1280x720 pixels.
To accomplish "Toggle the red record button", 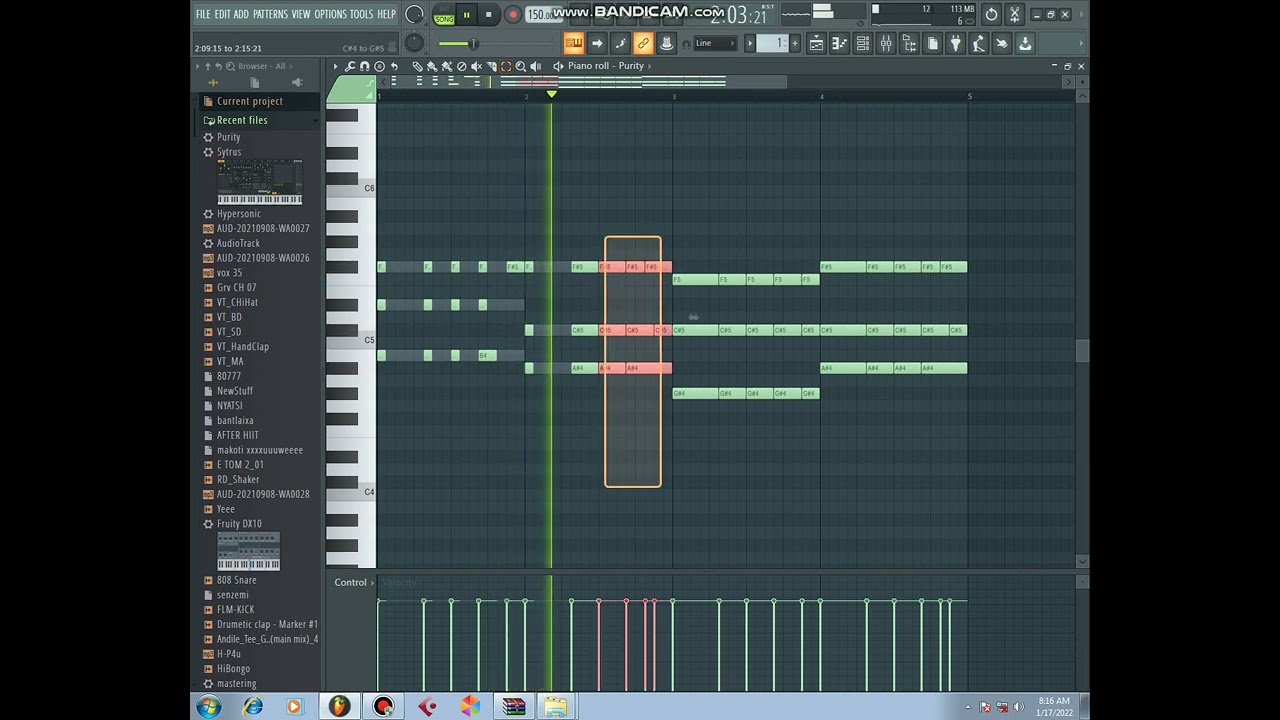I will (x=512, y=15).
